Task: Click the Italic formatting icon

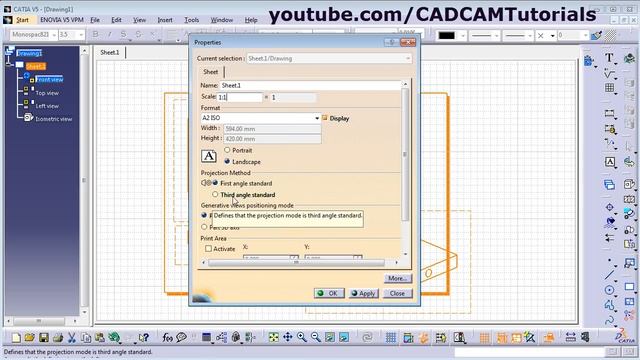Action: coord(109,35)
